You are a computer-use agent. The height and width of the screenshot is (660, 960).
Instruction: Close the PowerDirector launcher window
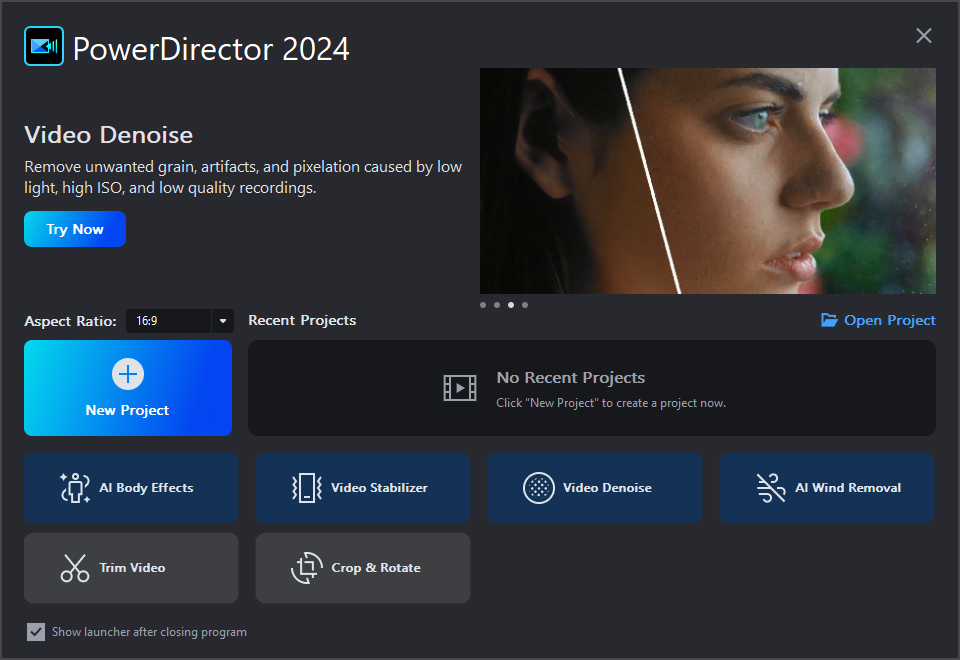pyautogui.click(x=924, y=36)
